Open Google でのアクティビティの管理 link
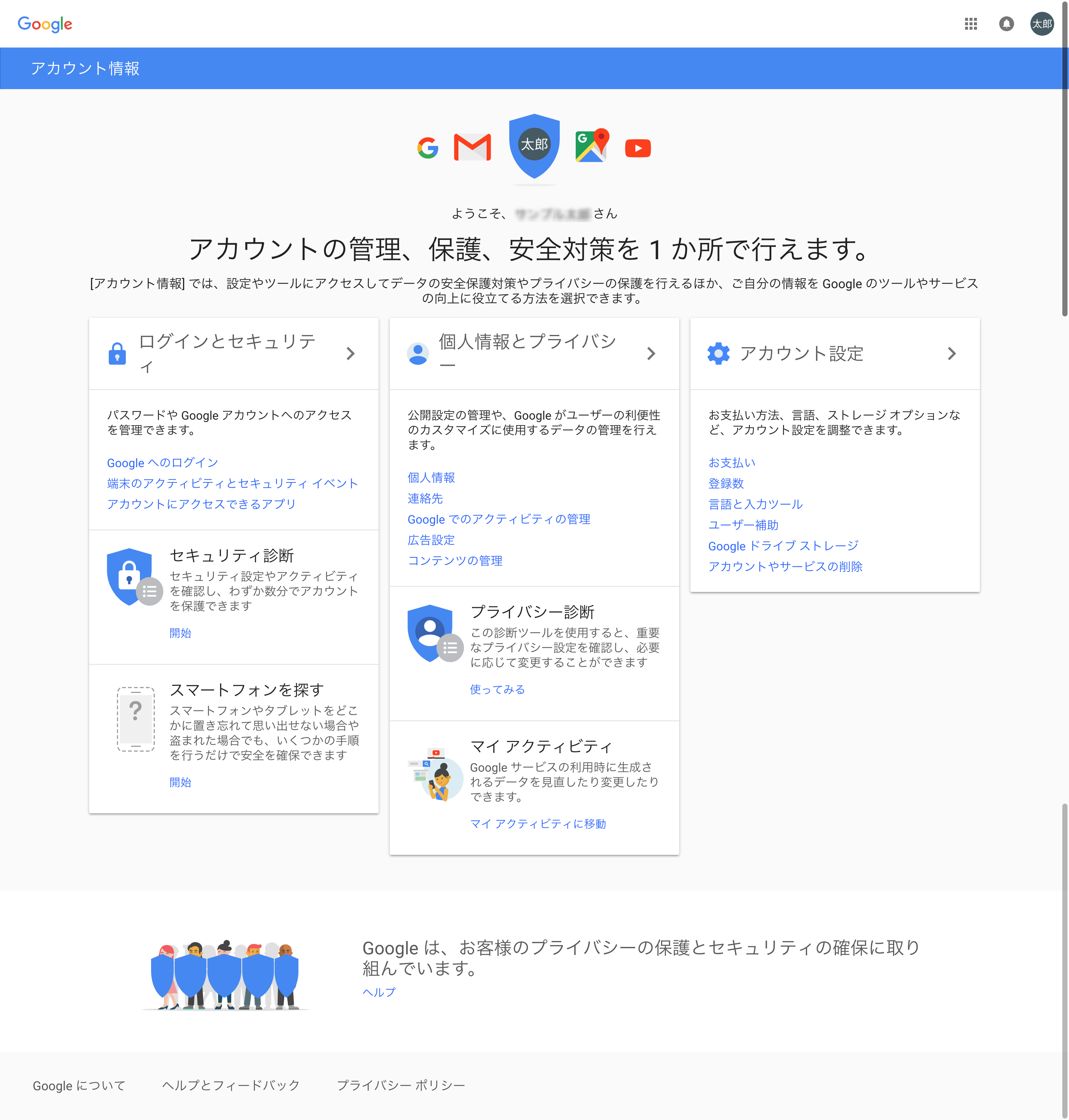This screenshot has width=1069, height=1120. click(498, 519)
